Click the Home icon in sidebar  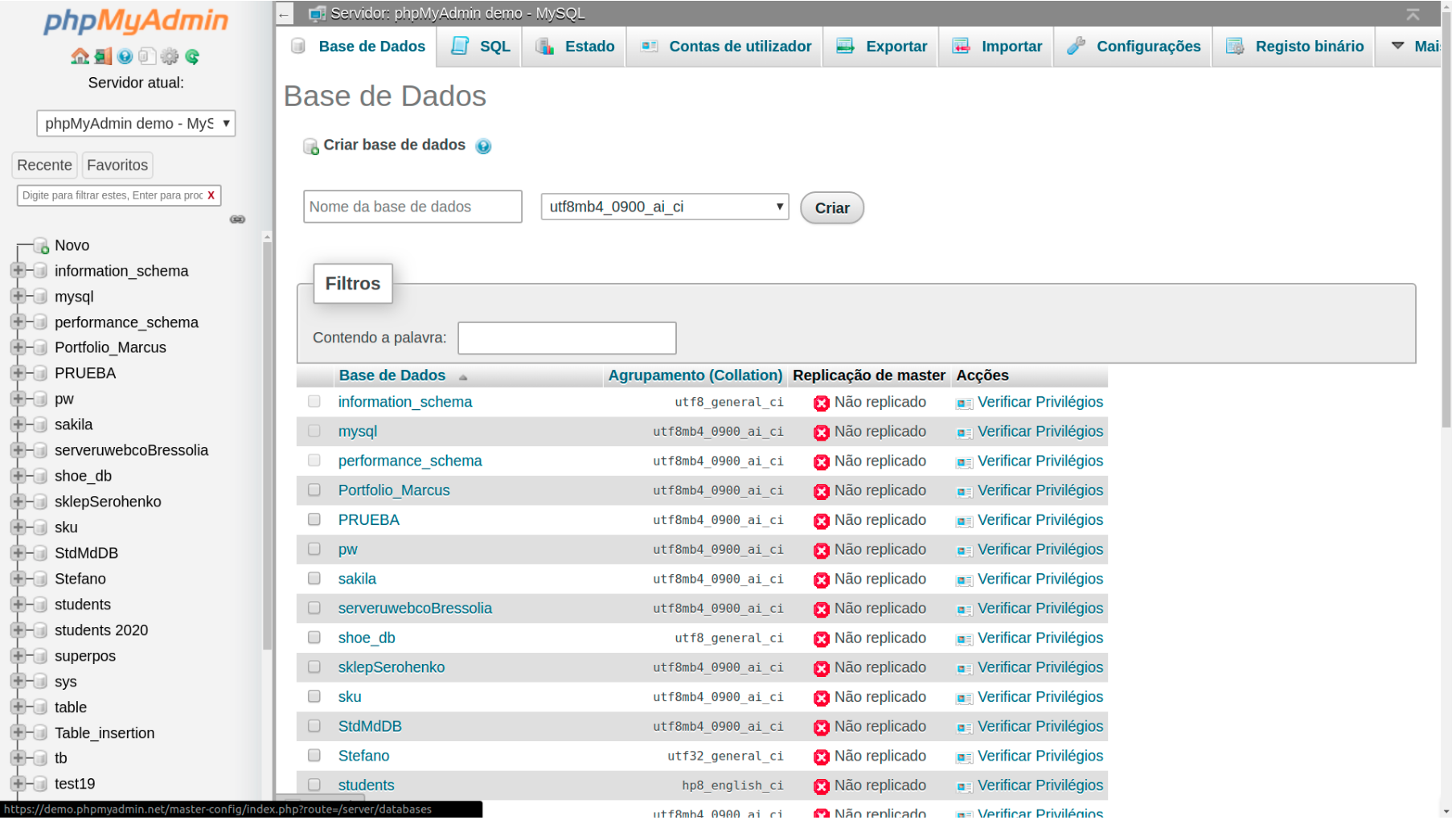(80, 56)
